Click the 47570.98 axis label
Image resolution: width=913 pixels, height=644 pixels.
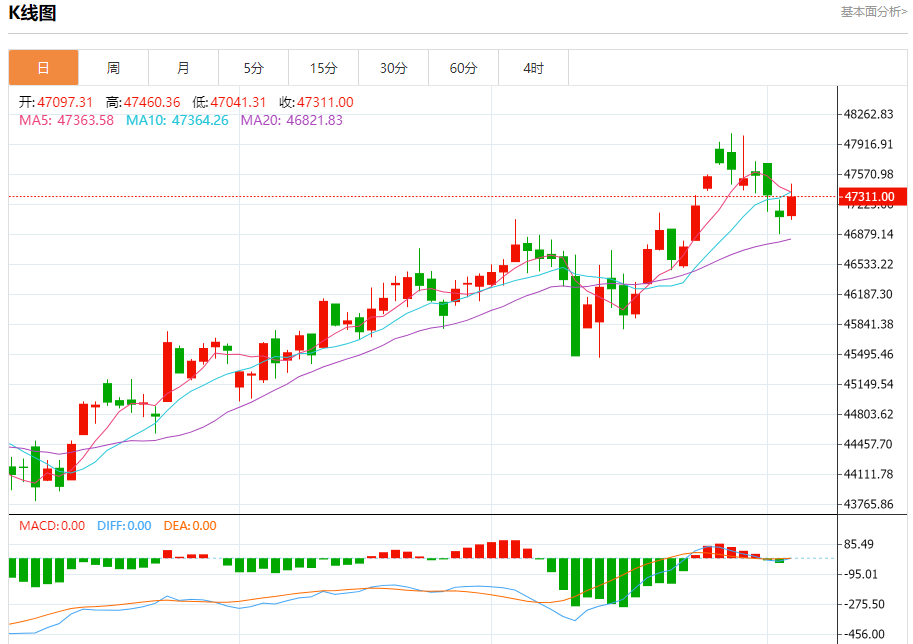[x=869, y=174]
